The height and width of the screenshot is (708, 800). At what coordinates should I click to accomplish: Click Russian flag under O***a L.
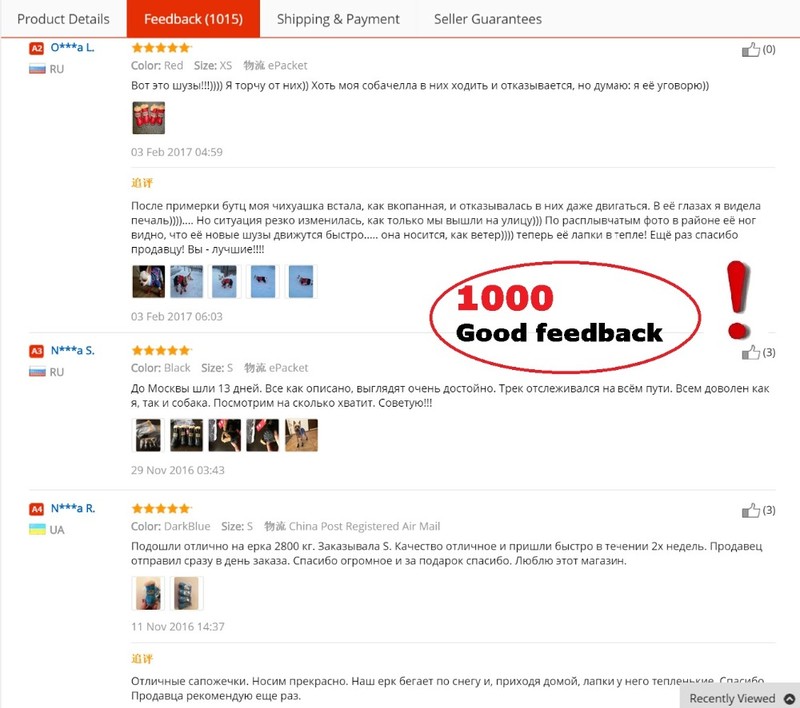(x=37, y=68)
